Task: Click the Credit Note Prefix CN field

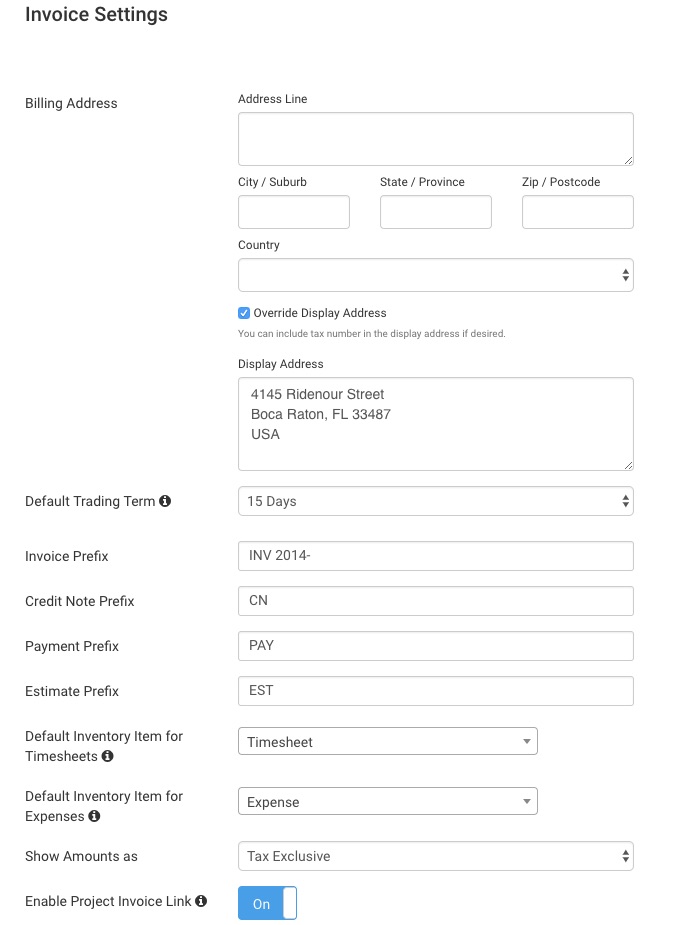Action: coord(435,601)
